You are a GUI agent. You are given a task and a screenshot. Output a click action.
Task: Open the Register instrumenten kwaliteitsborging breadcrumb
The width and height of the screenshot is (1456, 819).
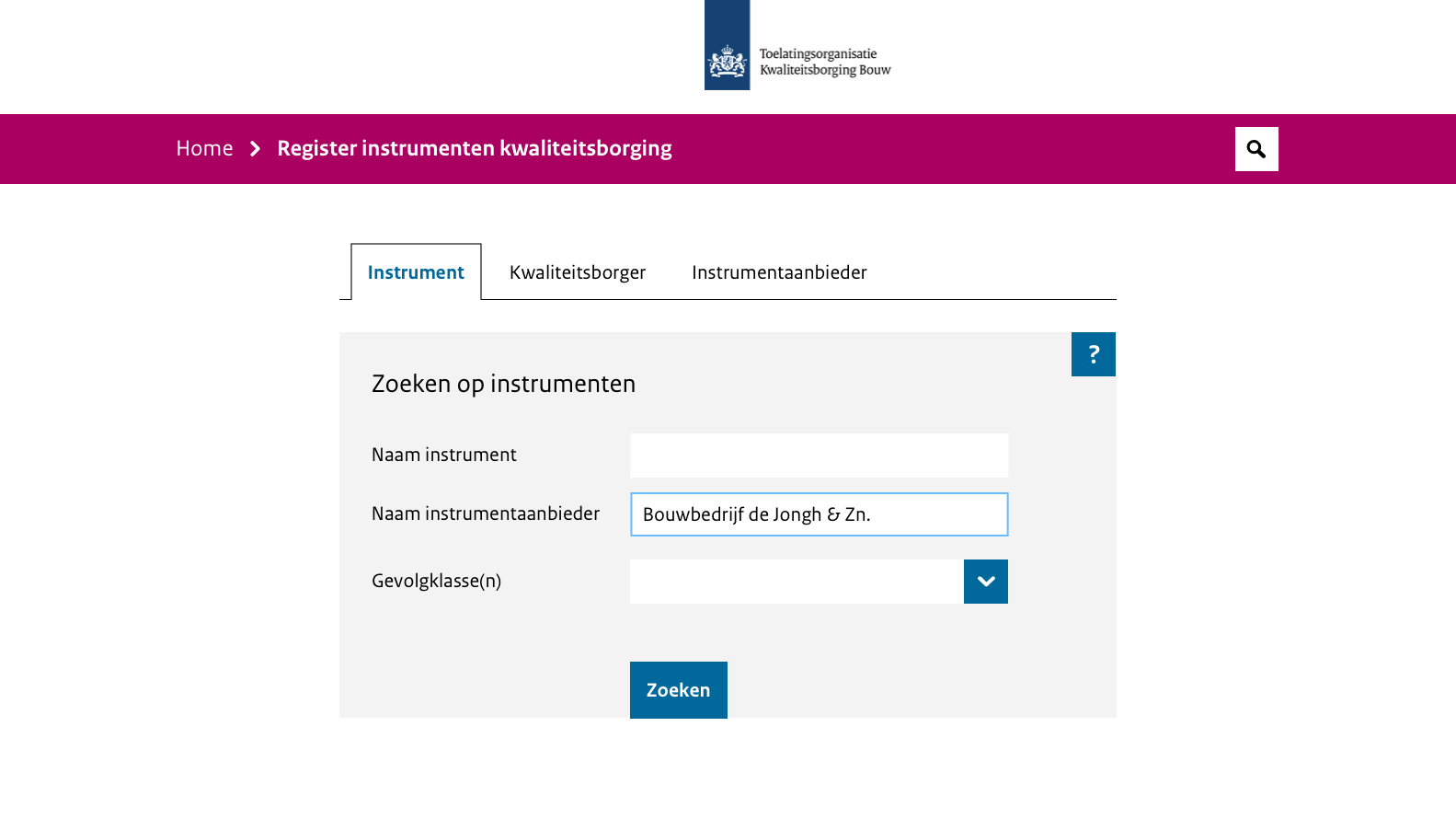(475, 148)
